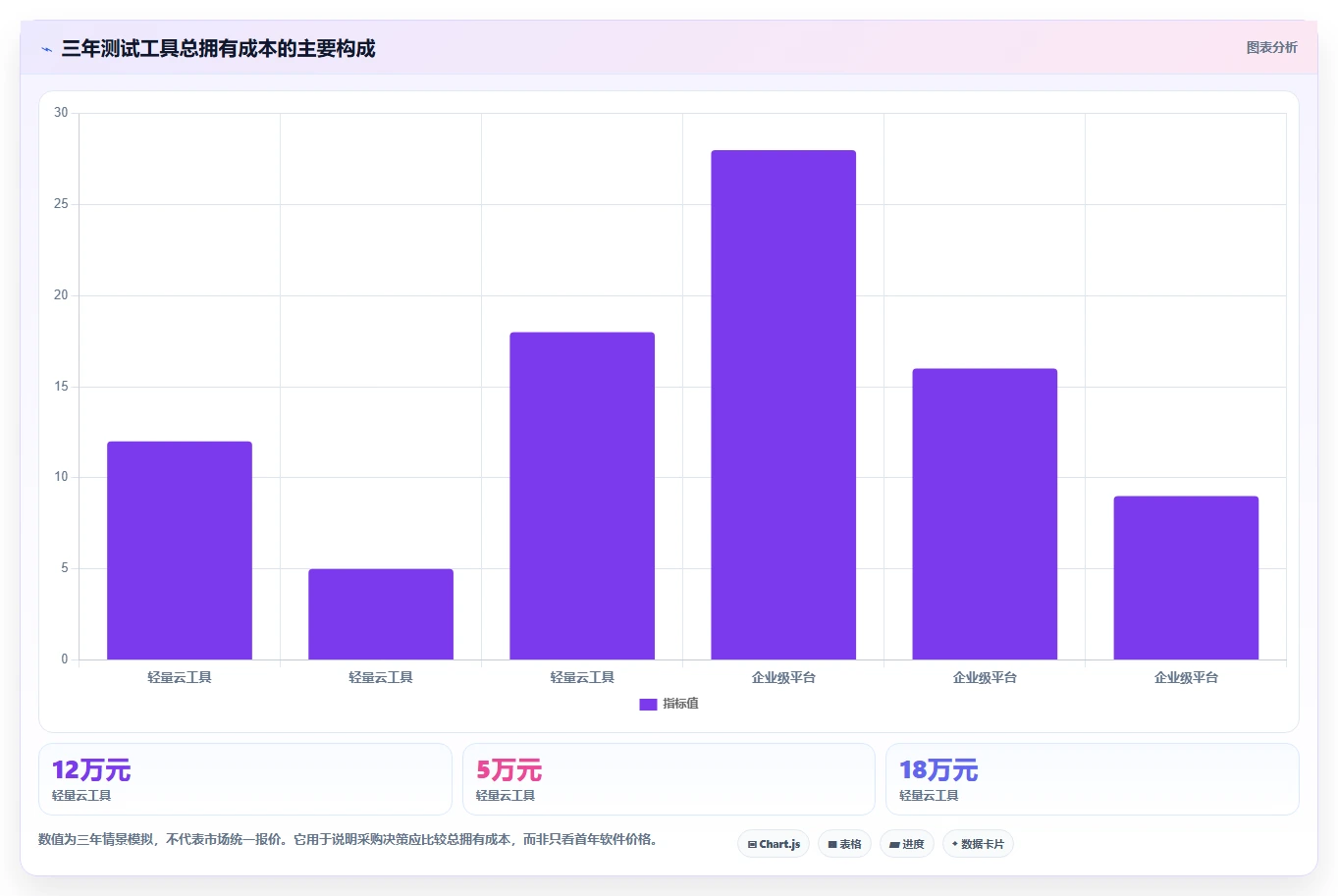Click the bar with value 12
The width and height of the screenshot is (1338, 896).
[180, 551]
